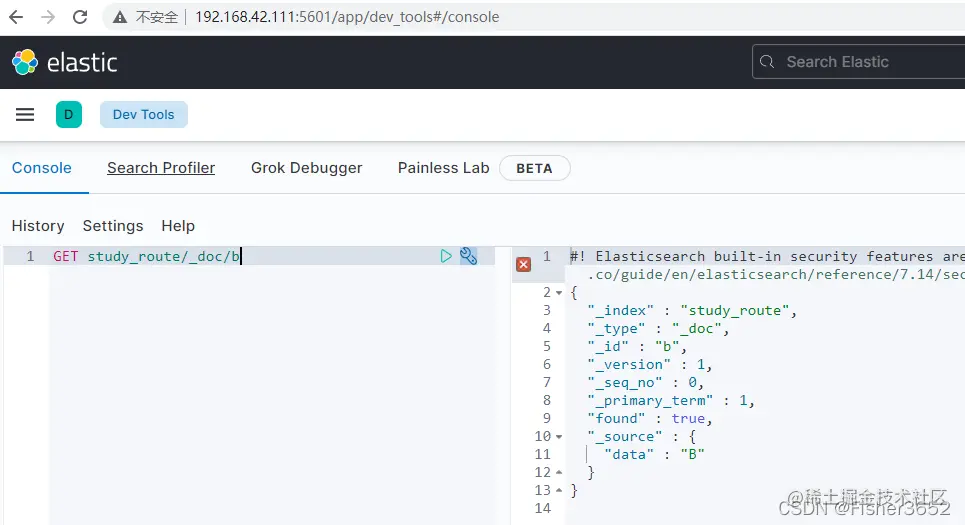Open the Grok Debugger tab
965x525 pixels.
tap(306, 168)
